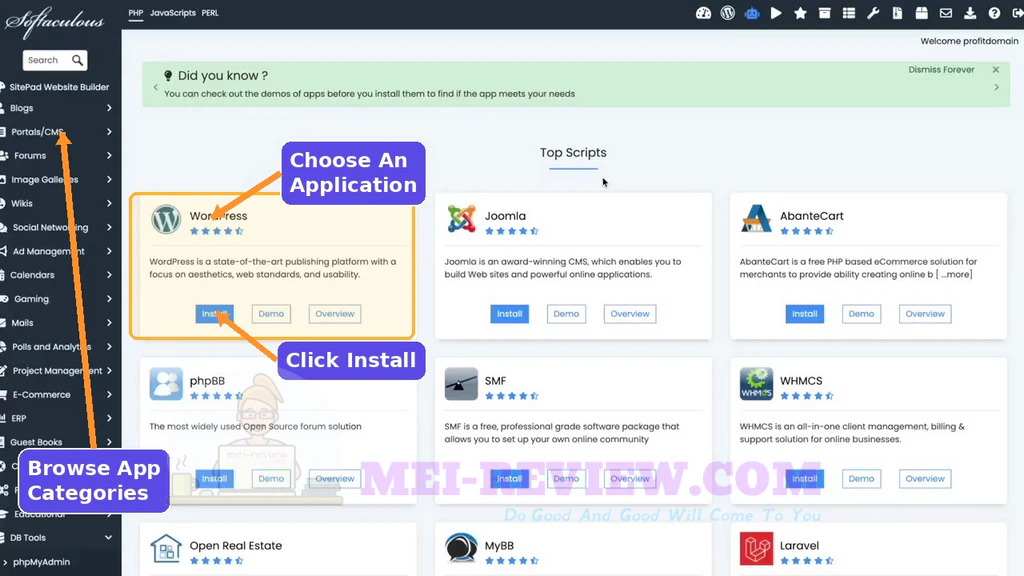Expand the Mails category chevron

click(109, 323)
